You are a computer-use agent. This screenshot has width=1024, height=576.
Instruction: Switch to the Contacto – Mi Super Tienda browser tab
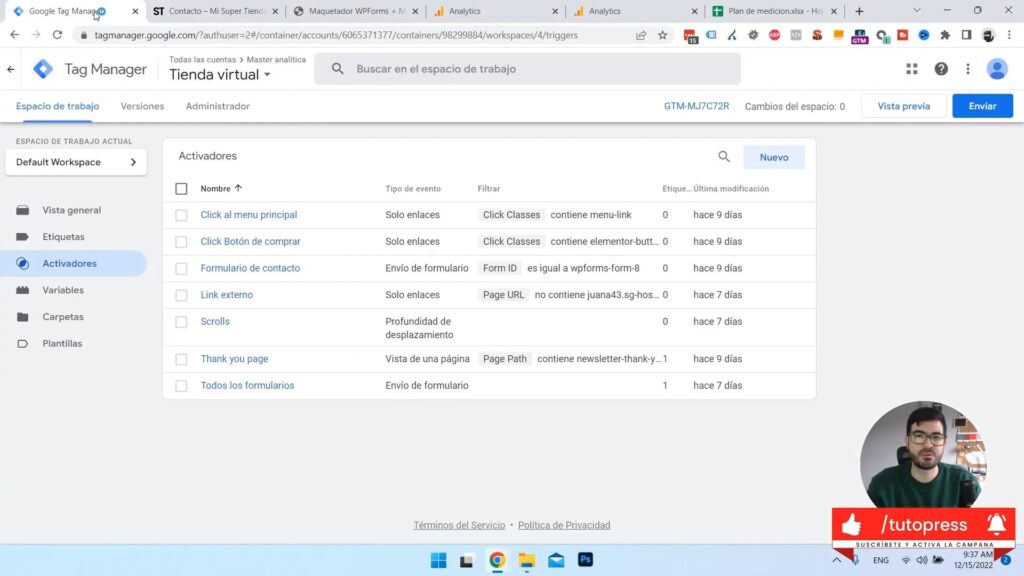(216, 11)
